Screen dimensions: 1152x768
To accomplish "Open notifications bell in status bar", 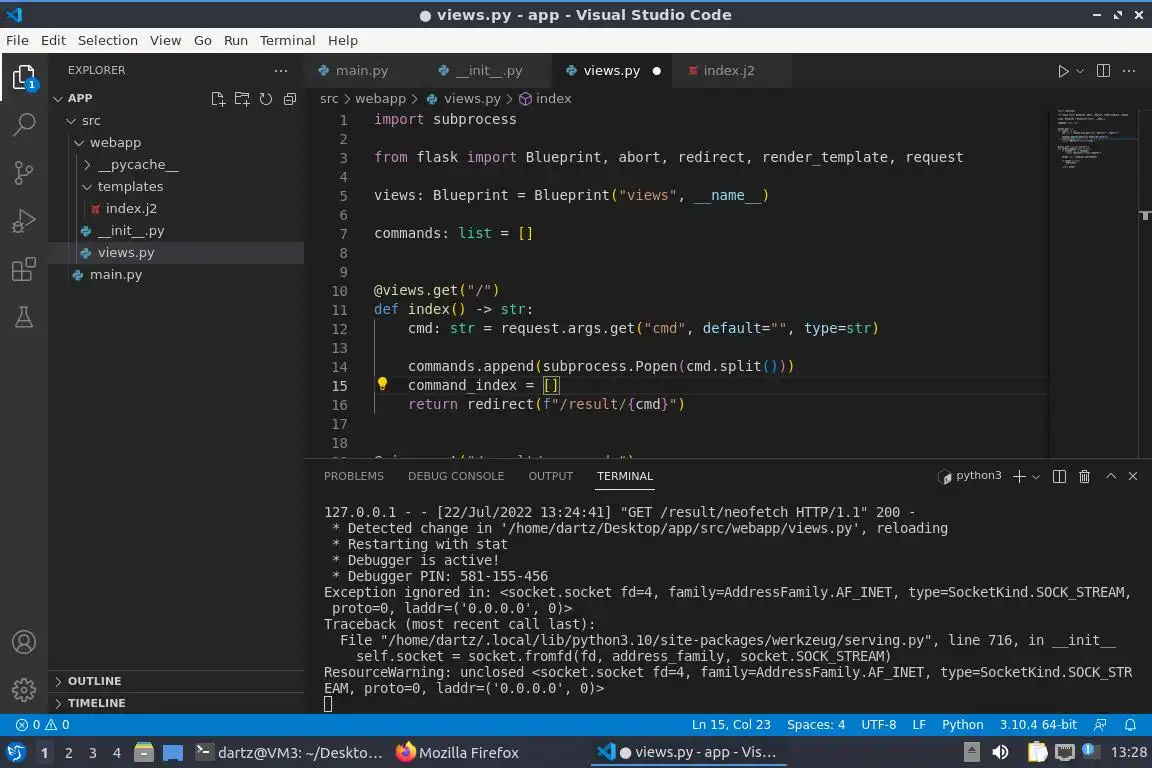I will (x=1130, y=725).
